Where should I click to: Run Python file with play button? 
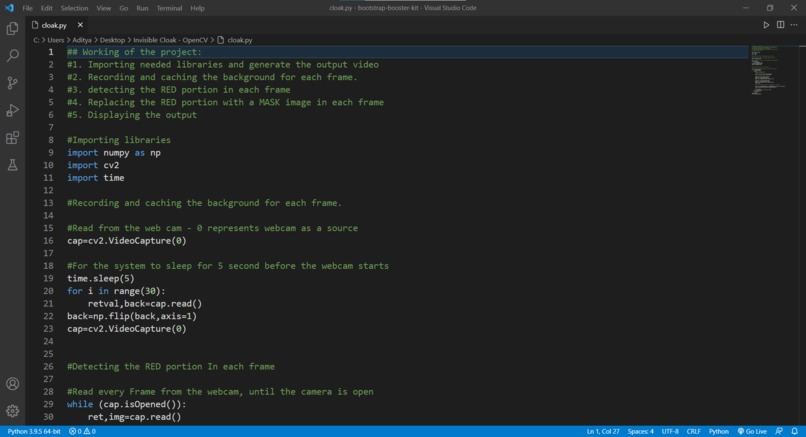pyautogui.click(x=766, y=25)
